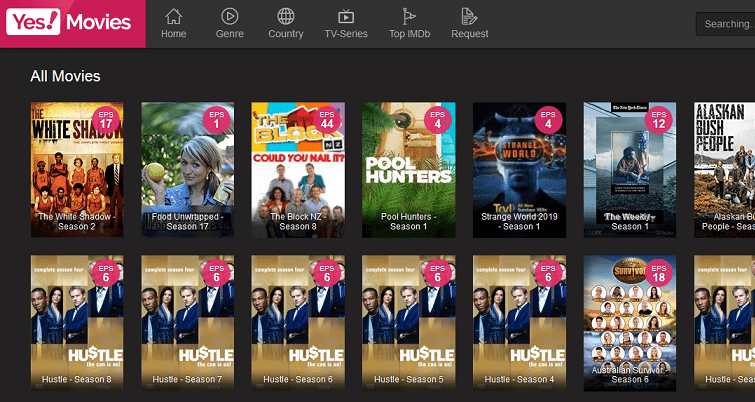Click 'Hustle - Season 8' title text
This screenshot has height=402, width=755.
77,379
